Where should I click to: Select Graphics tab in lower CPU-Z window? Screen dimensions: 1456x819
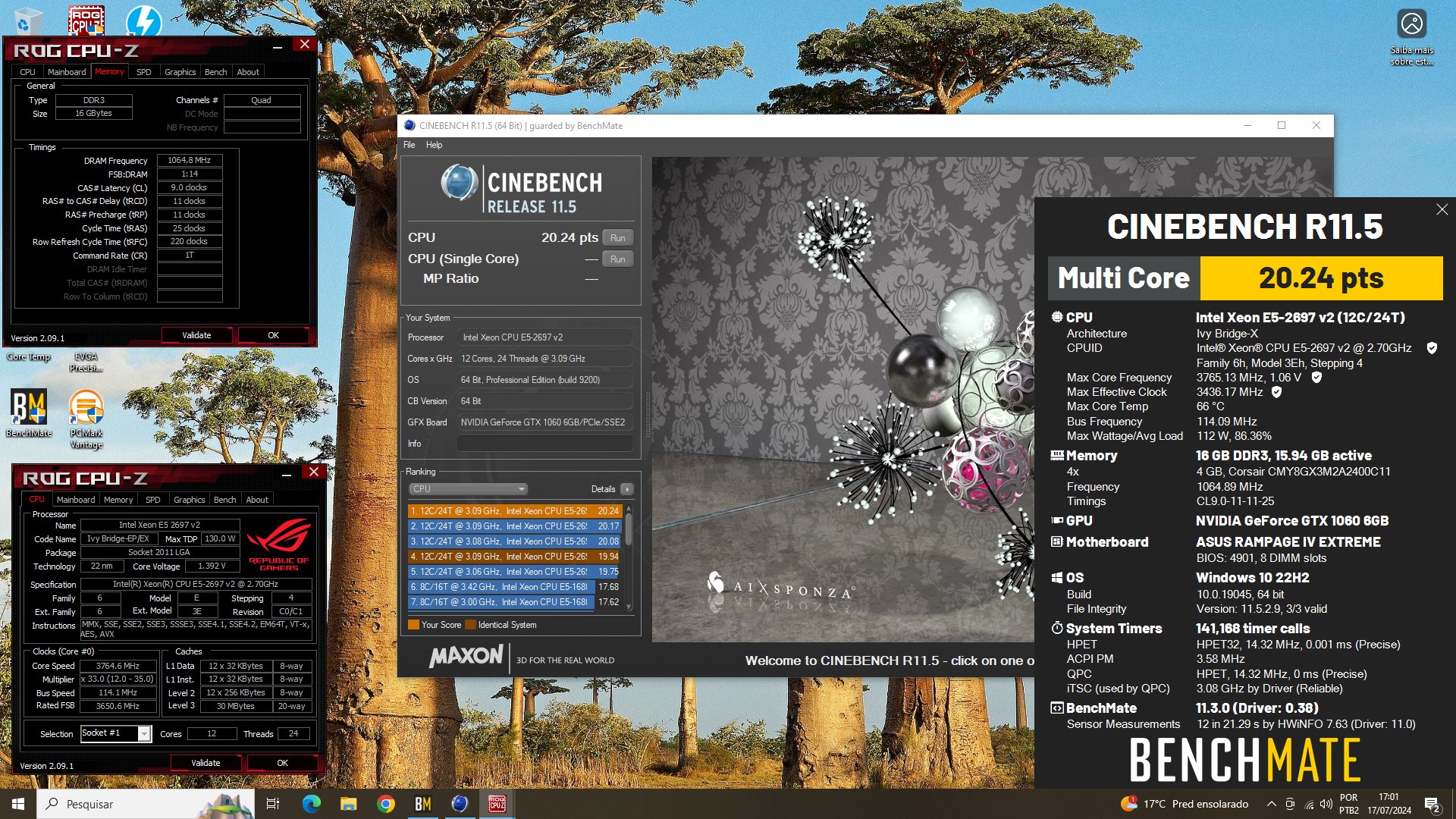pos(189,500)
